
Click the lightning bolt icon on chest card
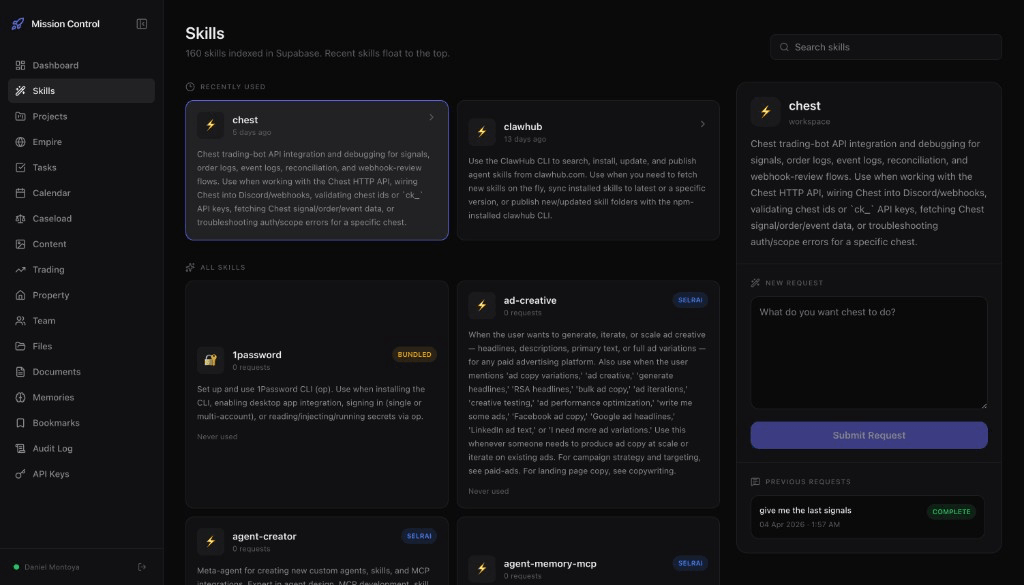pyautogui.click(x=211, y=125)
